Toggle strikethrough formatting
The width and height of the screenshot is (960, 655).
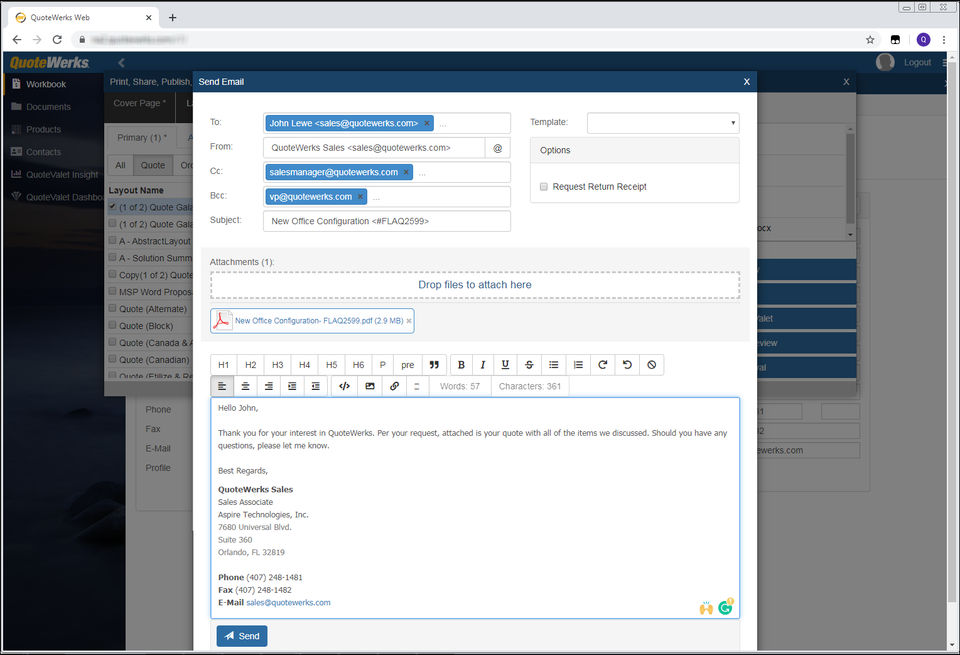(529, 365)
